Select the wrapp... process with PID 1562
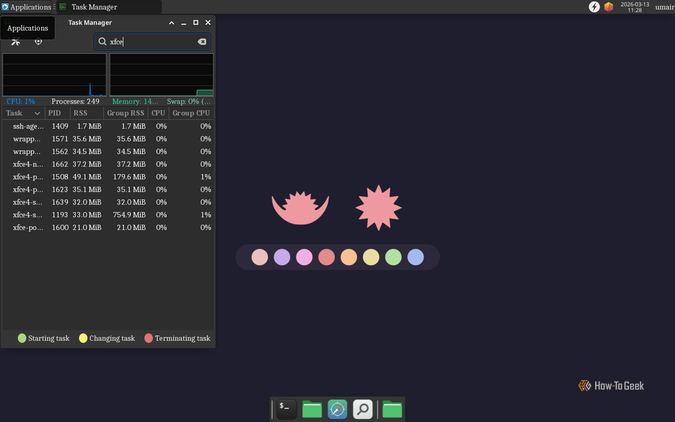 (x=27, y=152)
